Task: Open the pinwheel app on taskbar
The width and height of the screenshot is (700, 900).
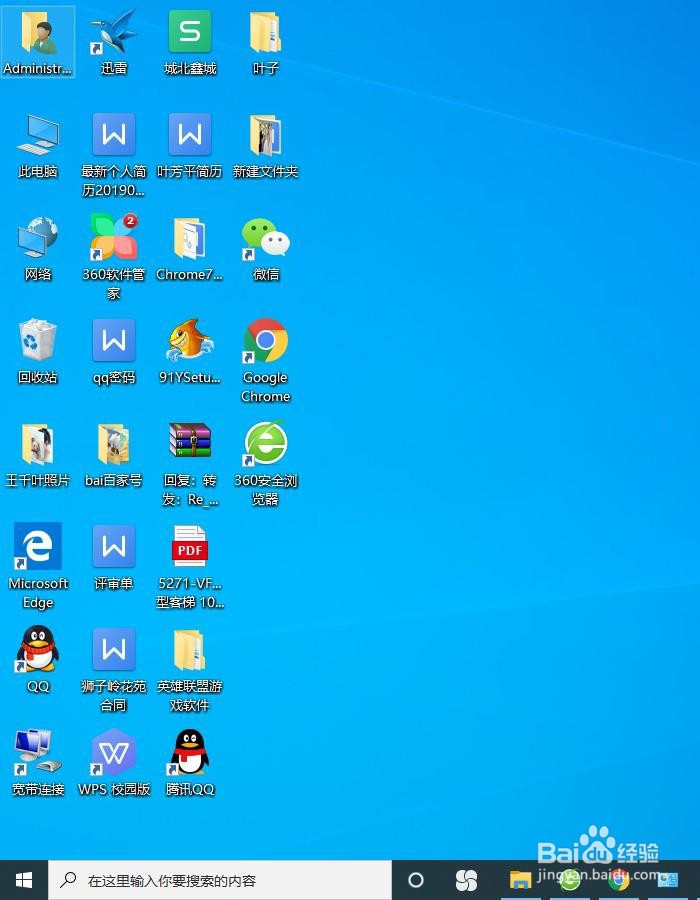Action: coord(466,880)
